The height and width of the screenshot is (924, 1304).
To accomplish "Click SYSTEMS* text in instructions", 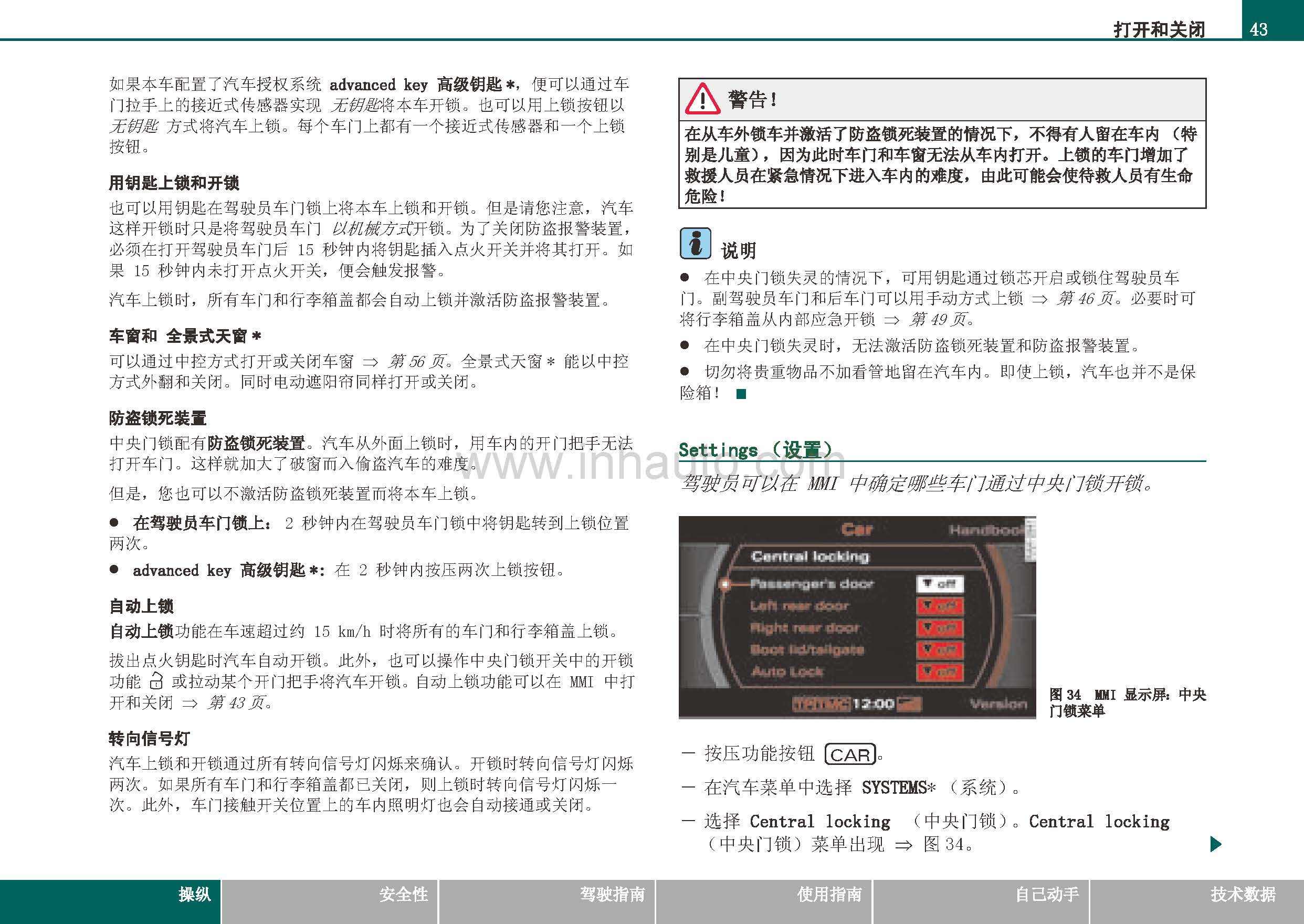I will coord(898,788).
